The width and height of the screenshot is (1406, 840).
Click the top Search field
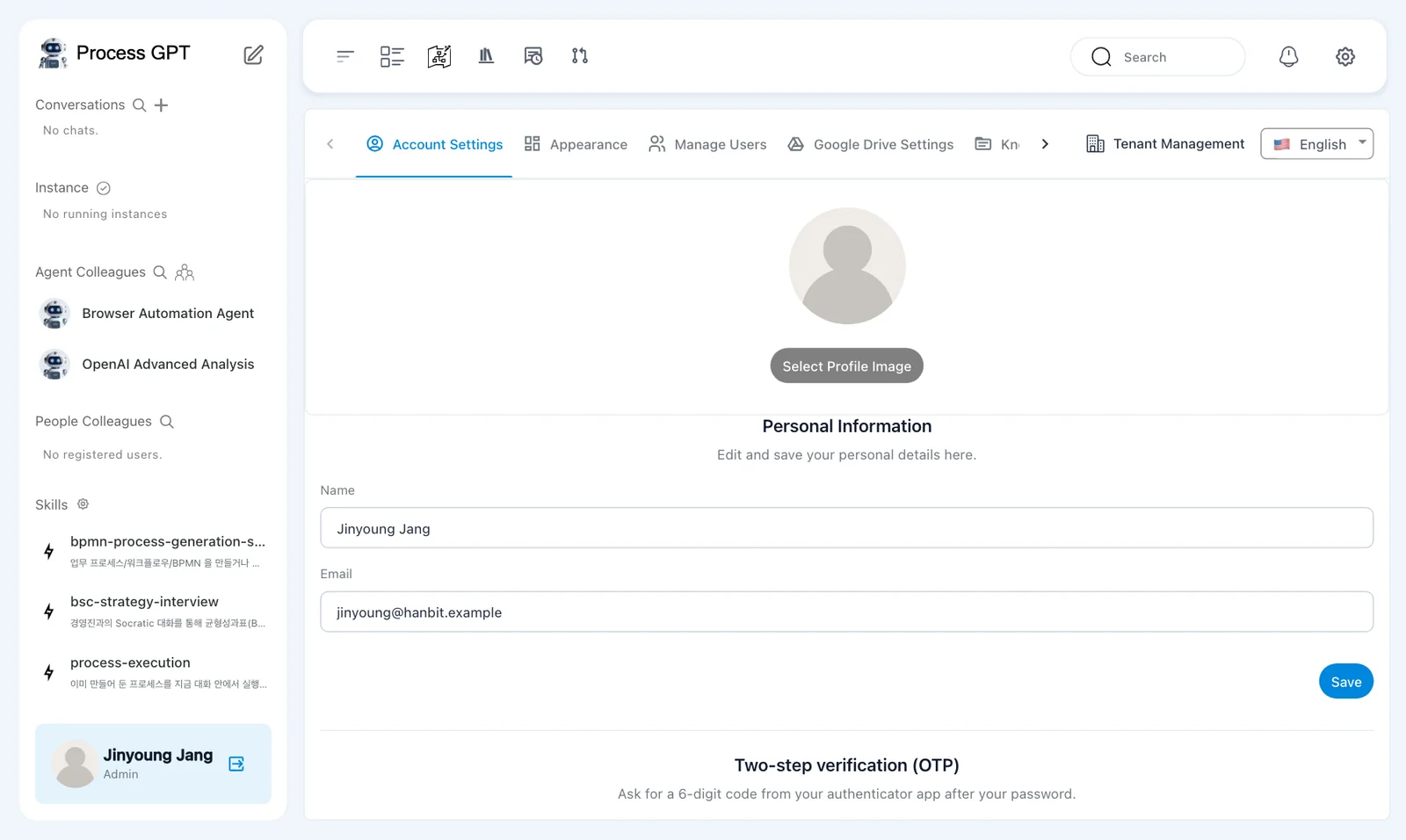(x=1157, y=57)
